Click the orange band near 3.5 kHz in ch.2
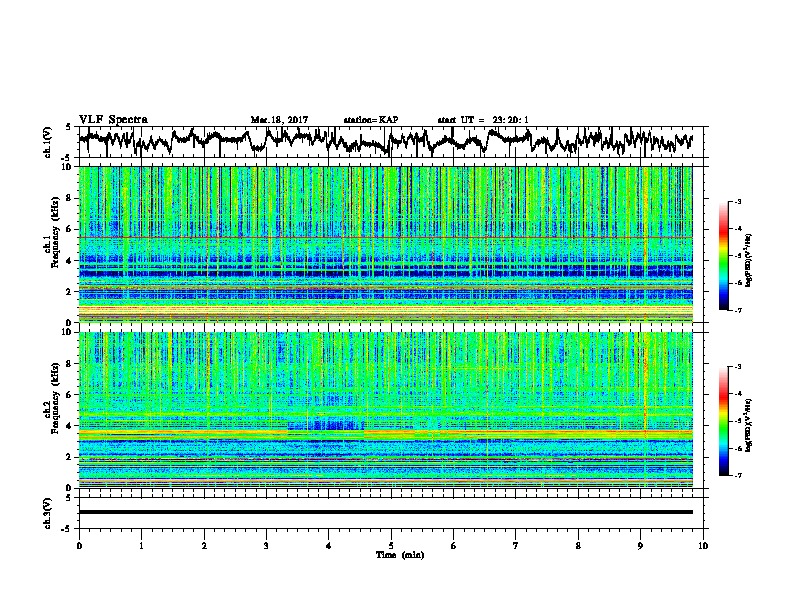 [x=386, y=433]
